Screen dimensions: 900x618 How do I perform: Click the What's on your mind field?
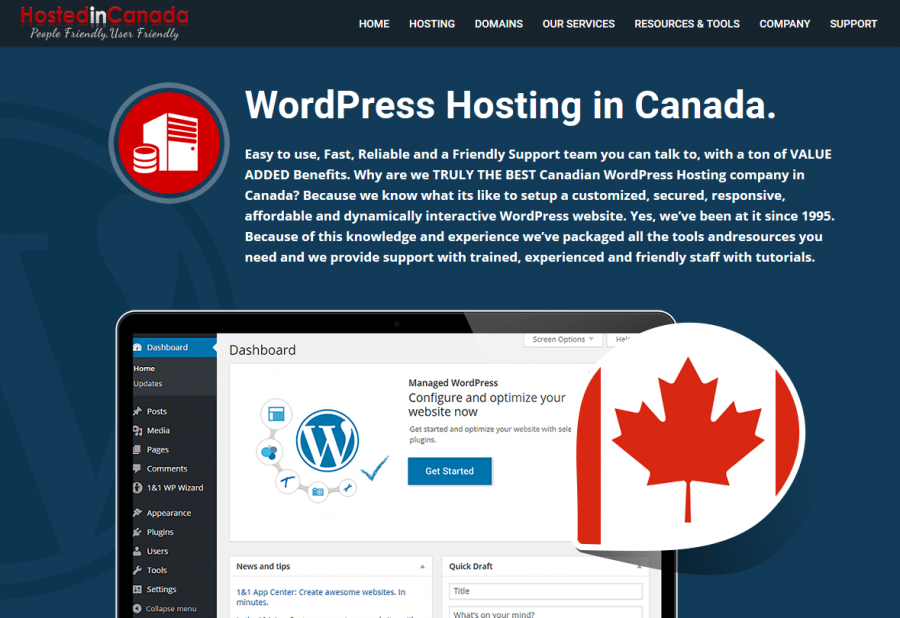pos(545,612)
